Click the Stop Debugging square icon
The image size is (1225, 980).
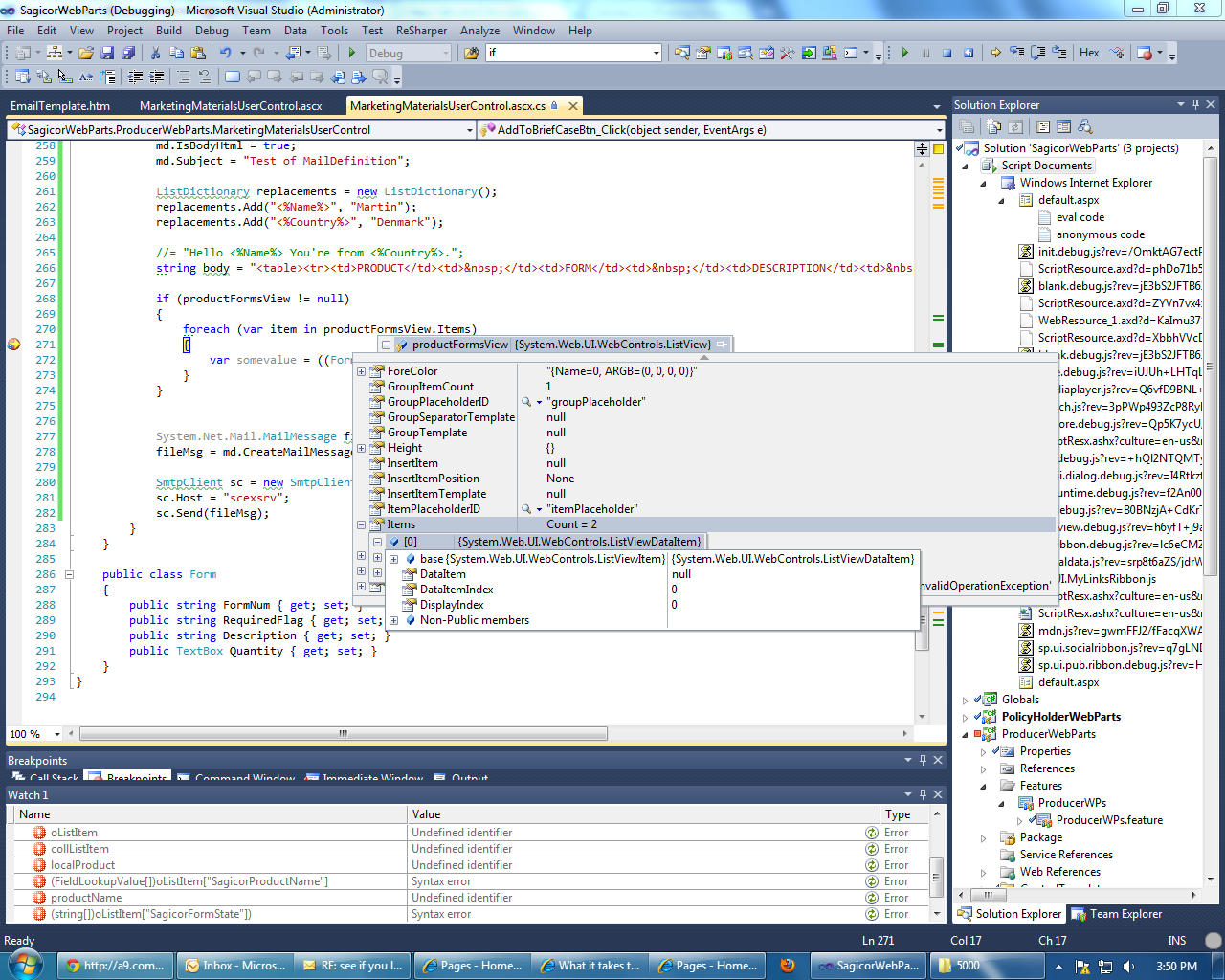(947, 53)
